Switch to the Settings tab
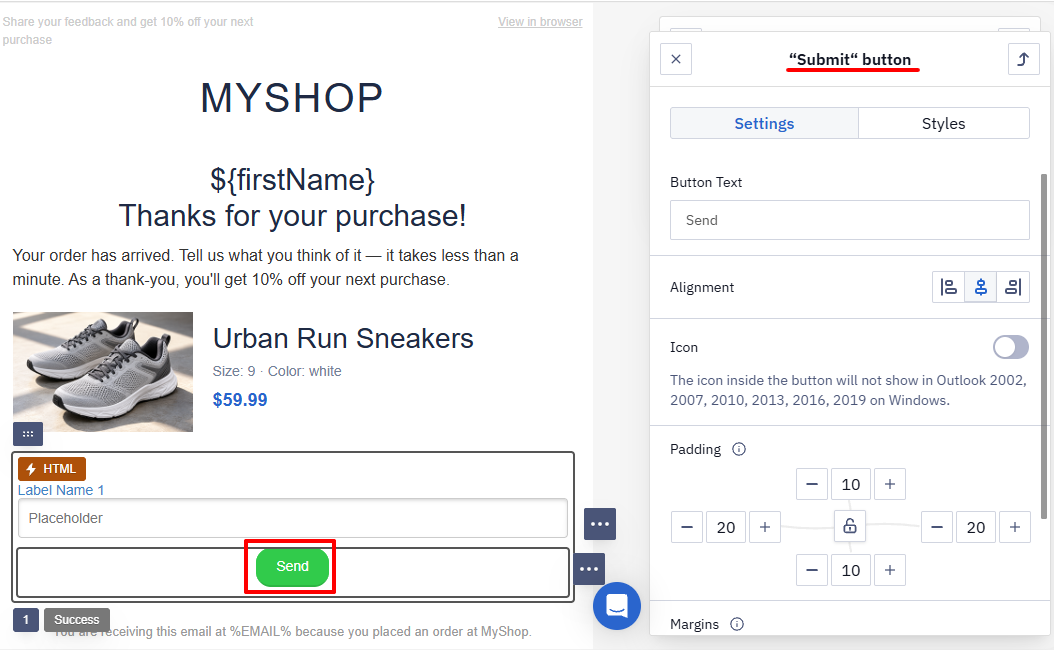 tap(764, 124)
